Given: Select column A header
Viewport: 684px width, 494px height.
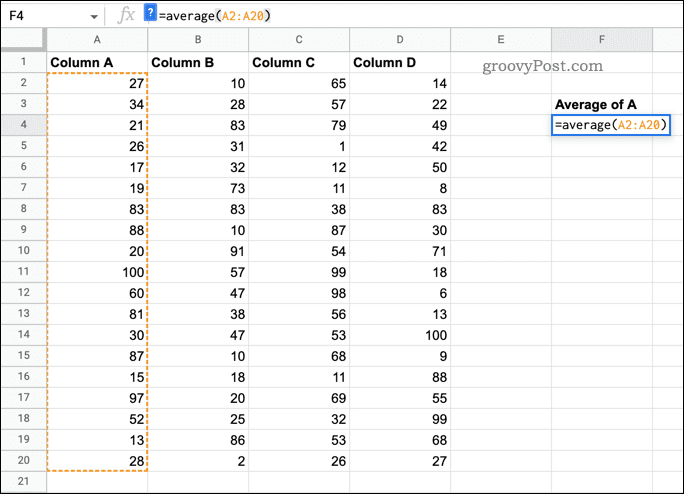Looking at the screenshot, I should (97, 40).
